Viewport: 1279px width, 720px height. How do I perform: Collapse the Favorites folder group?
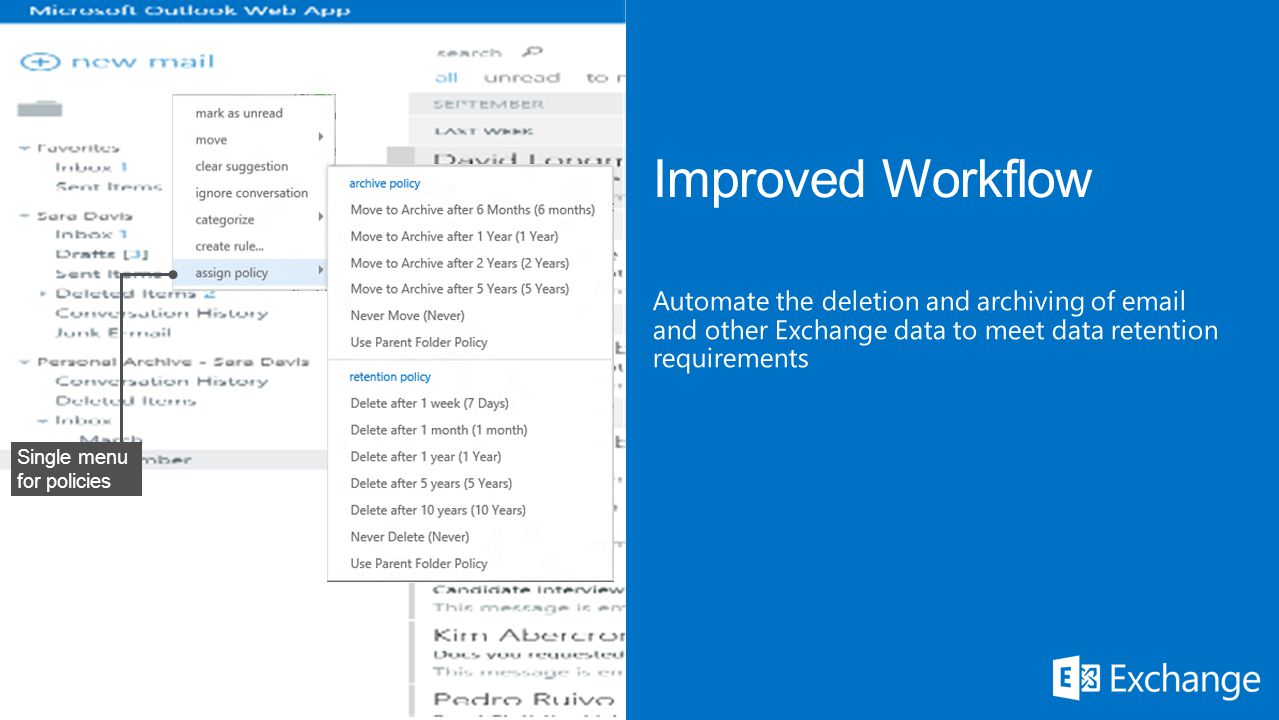[24, 149]
